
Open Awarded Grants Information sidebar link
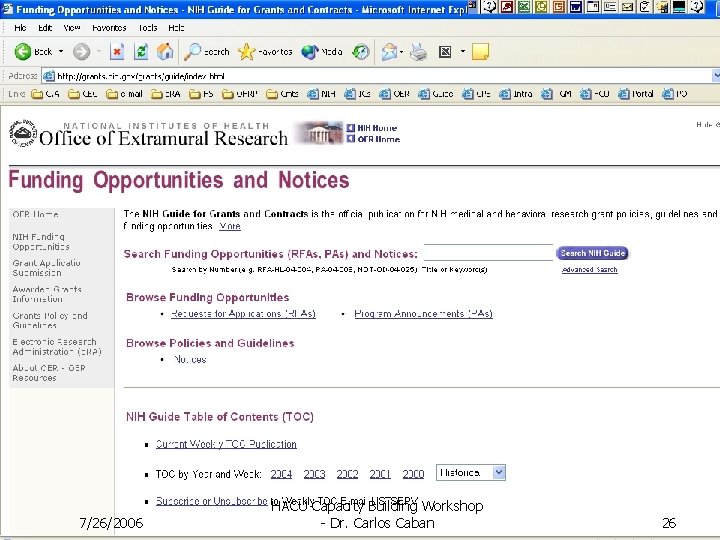(x=47, y=294)
